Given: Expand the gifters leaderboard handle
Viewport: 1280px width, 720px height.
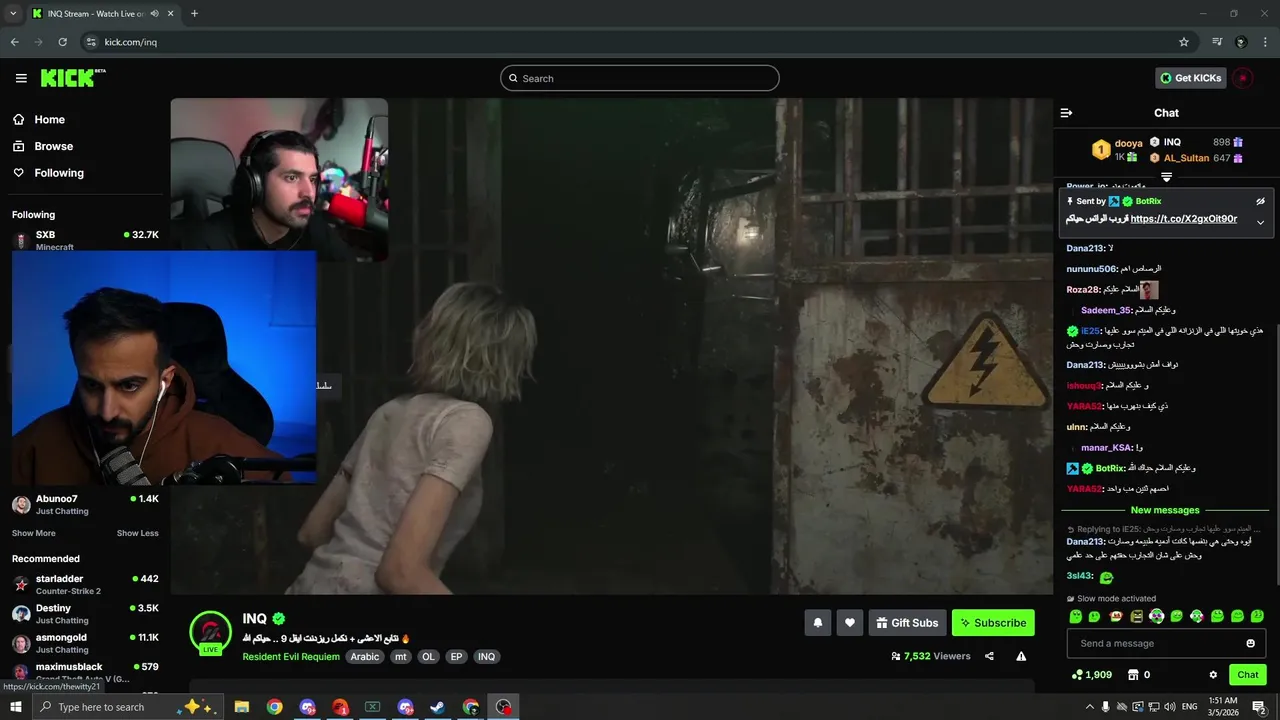Looking at the screenshot, I should [x=1166, y=177].
